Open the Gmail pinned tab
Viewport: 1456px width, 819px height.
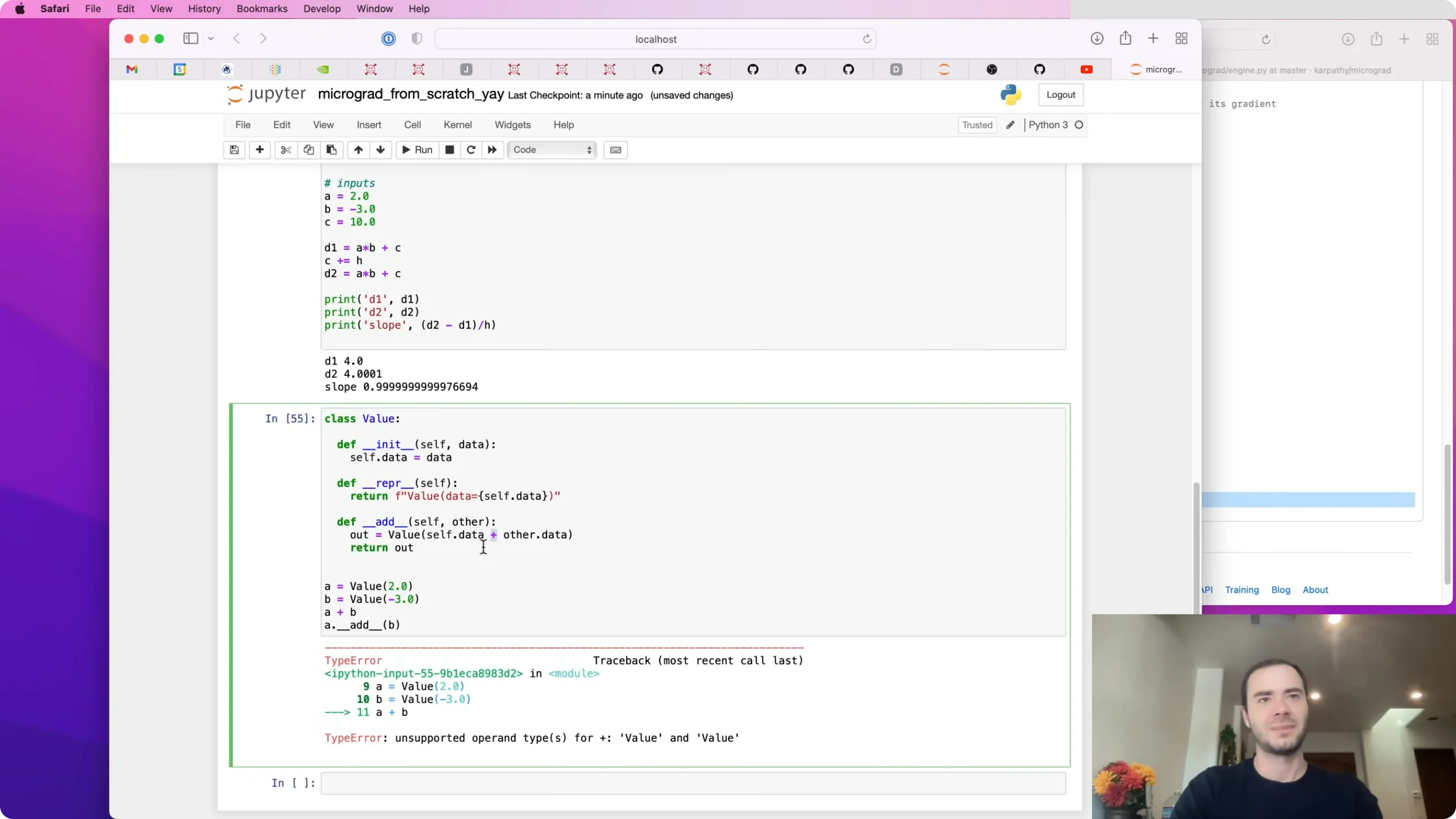(x=132, y=69)
